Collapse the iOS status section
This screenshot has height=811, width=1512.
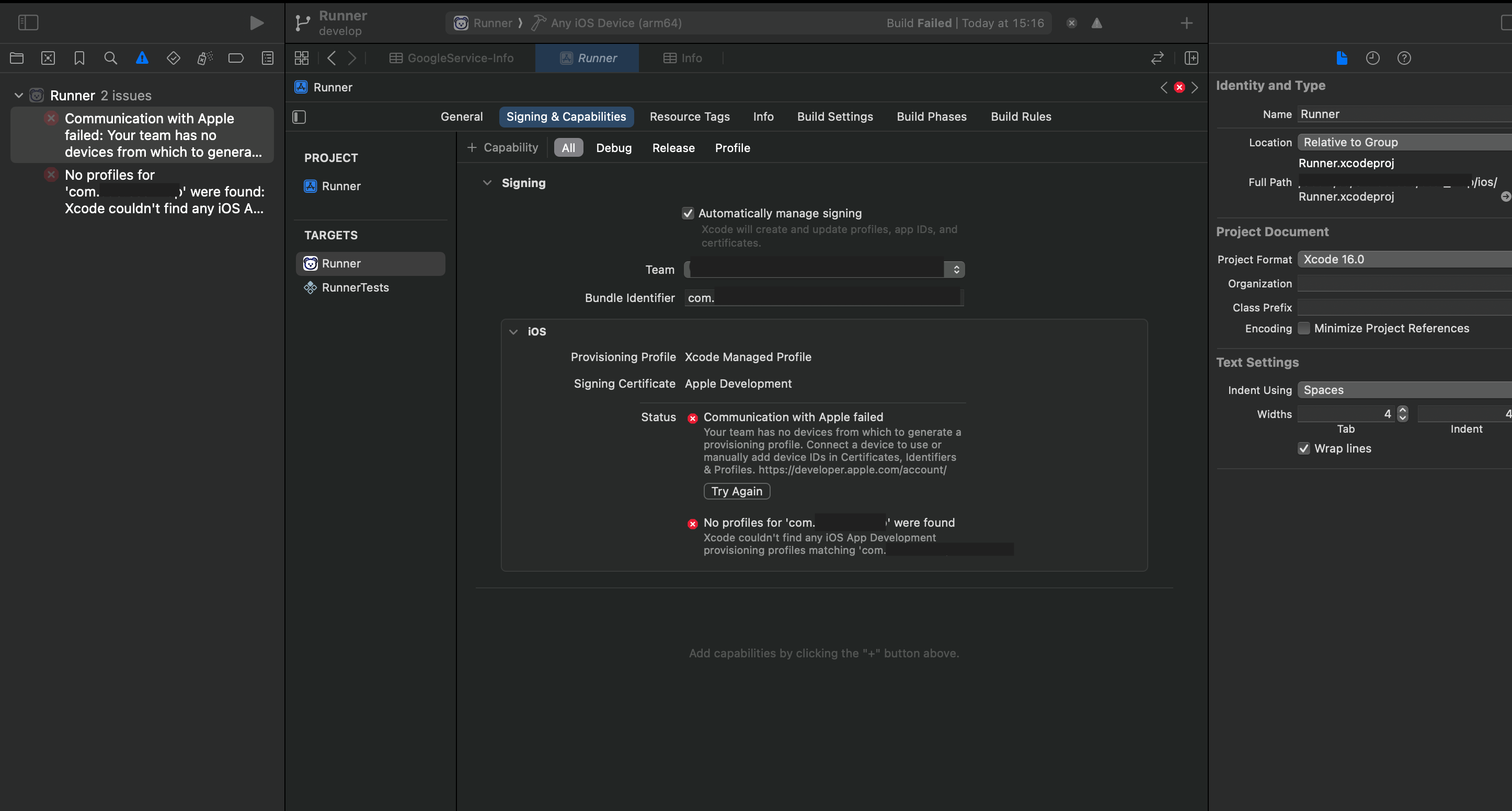(x=513, y=332)
